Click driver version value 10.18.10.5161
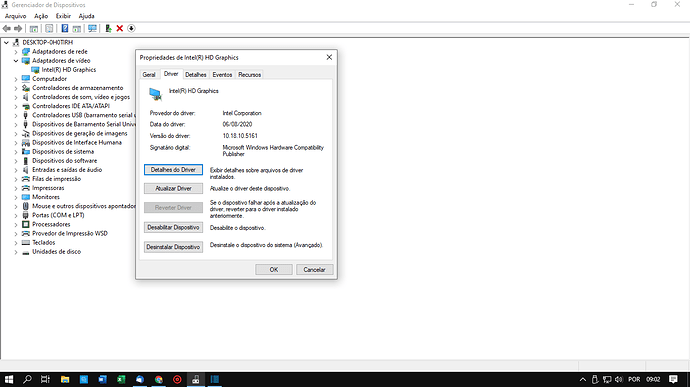Screen dimensions: 690x387 pyautogui.click(x=240, y=136)
